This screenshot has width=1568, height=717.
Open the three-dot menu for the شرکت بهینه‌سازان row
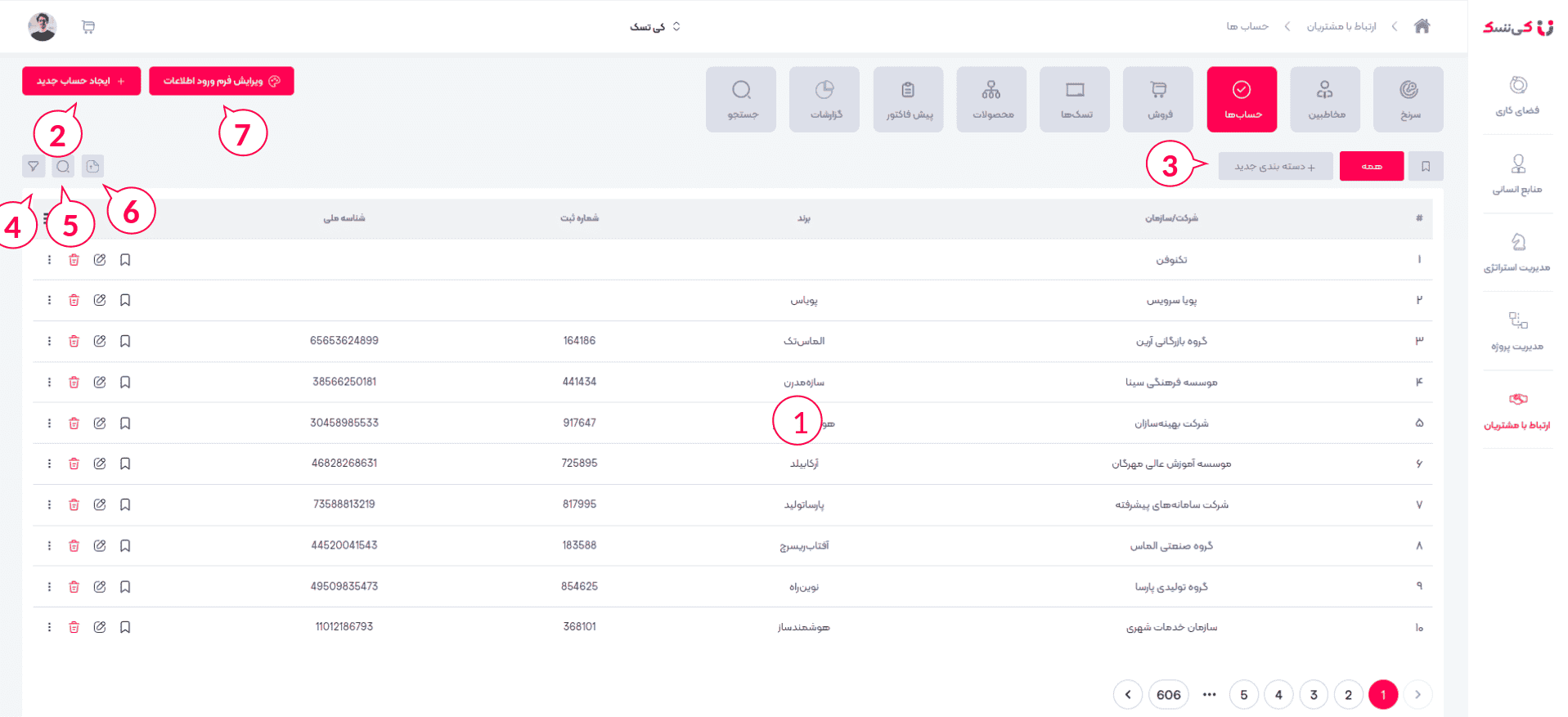[49, 423]
